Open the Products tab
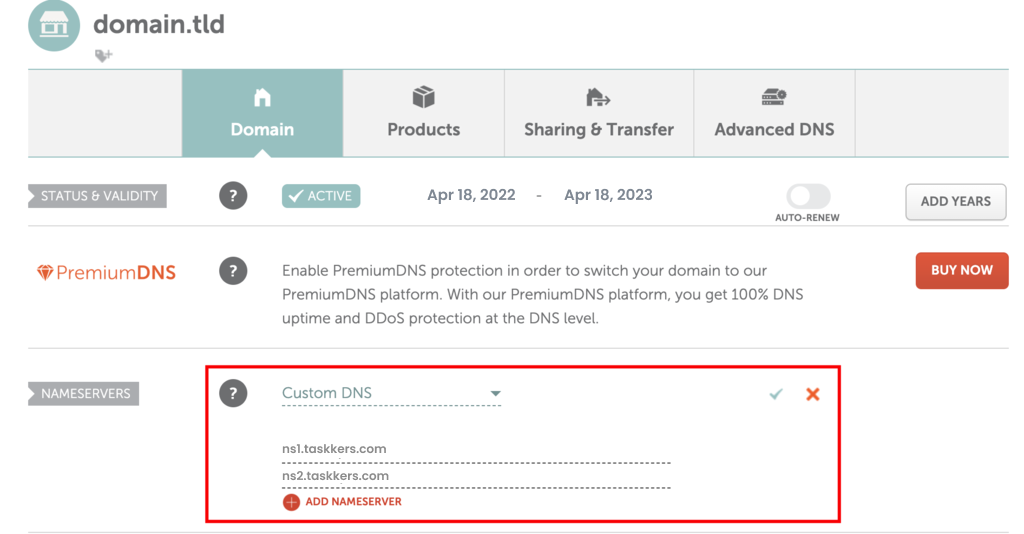This screenshot has width=1024, height=534. [424, 113]
